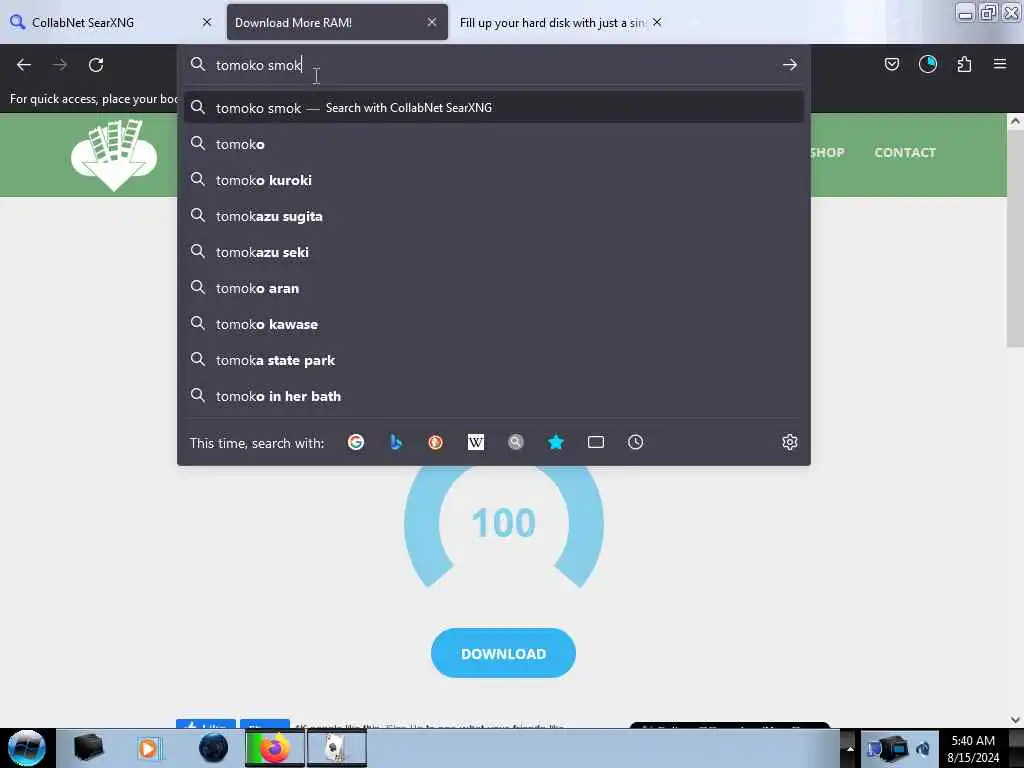Click the go arrow in the address bar

790,65
